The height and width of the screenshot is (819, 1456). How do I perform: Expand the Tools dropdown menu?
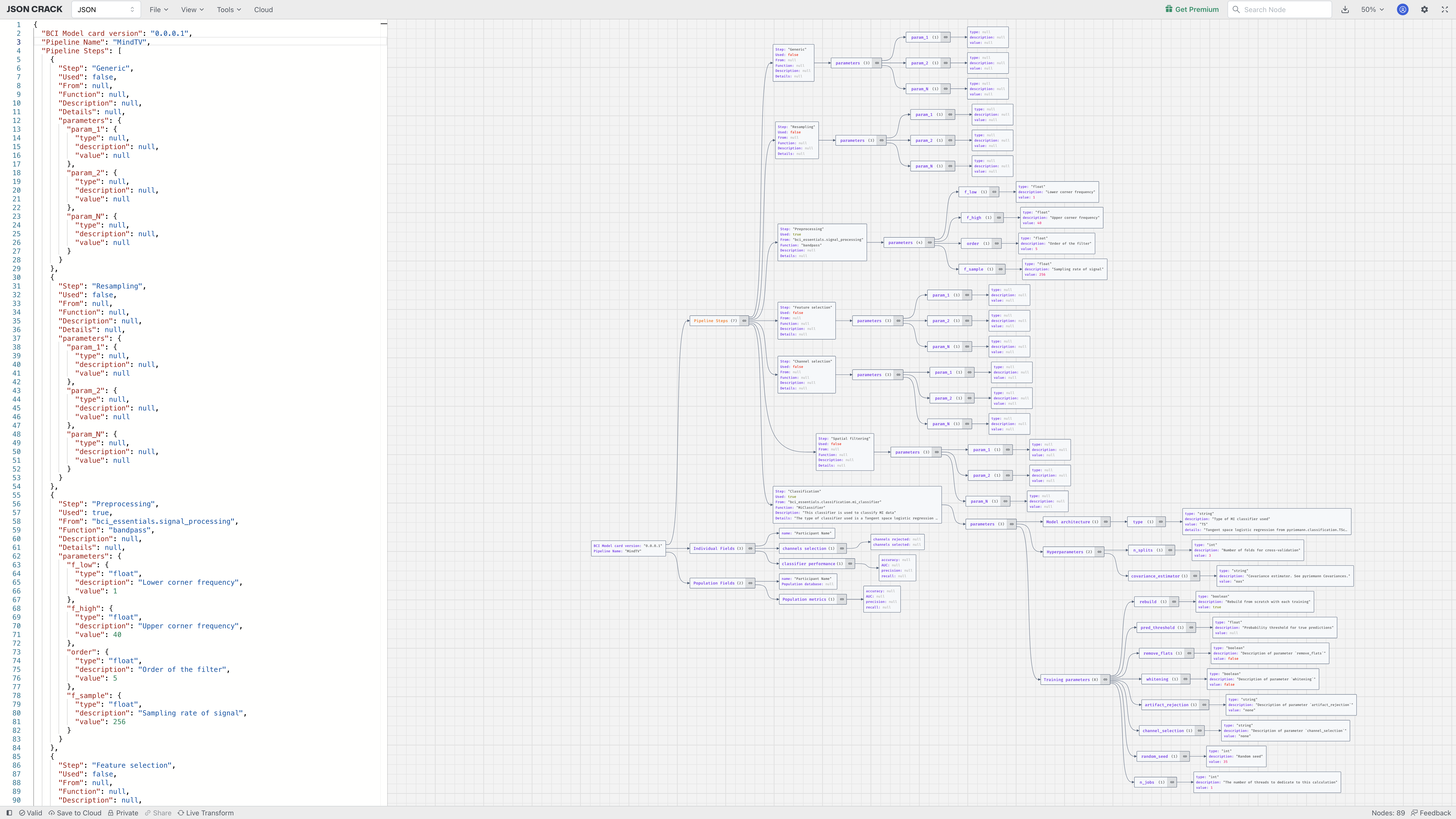coord(228,10)
